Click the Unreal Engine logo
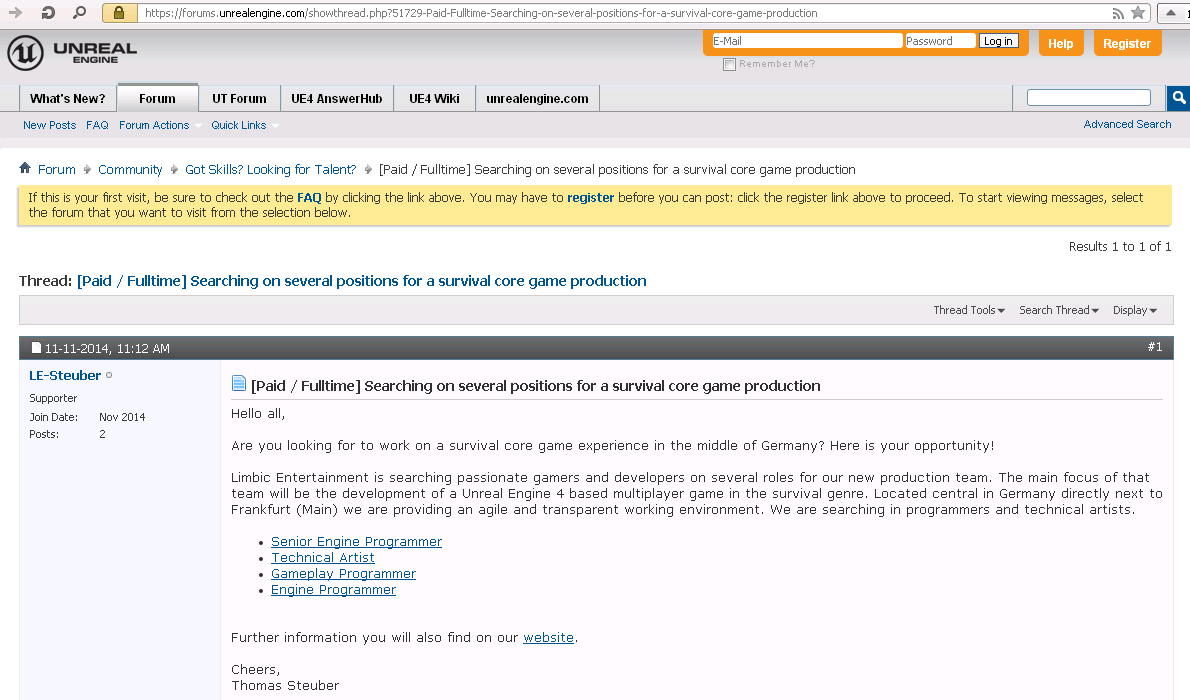Screen dimensions: 1190x700 (x=72, y=52)
